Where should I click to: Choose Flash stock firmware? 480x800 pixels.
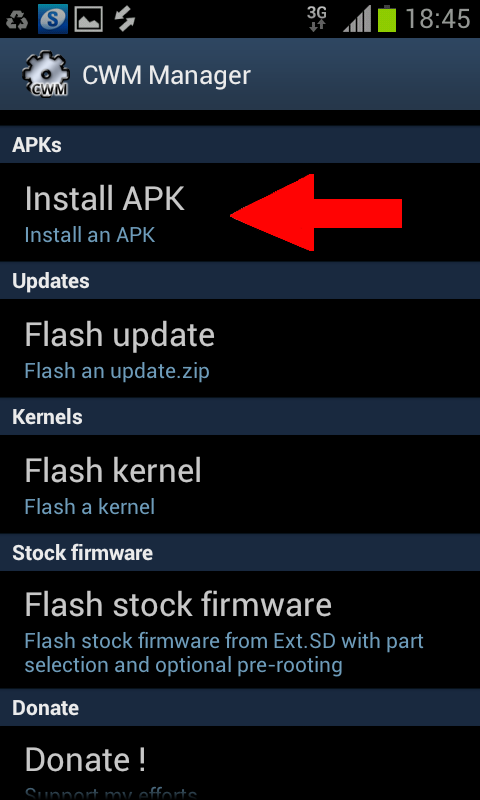(x=240, y=630)
